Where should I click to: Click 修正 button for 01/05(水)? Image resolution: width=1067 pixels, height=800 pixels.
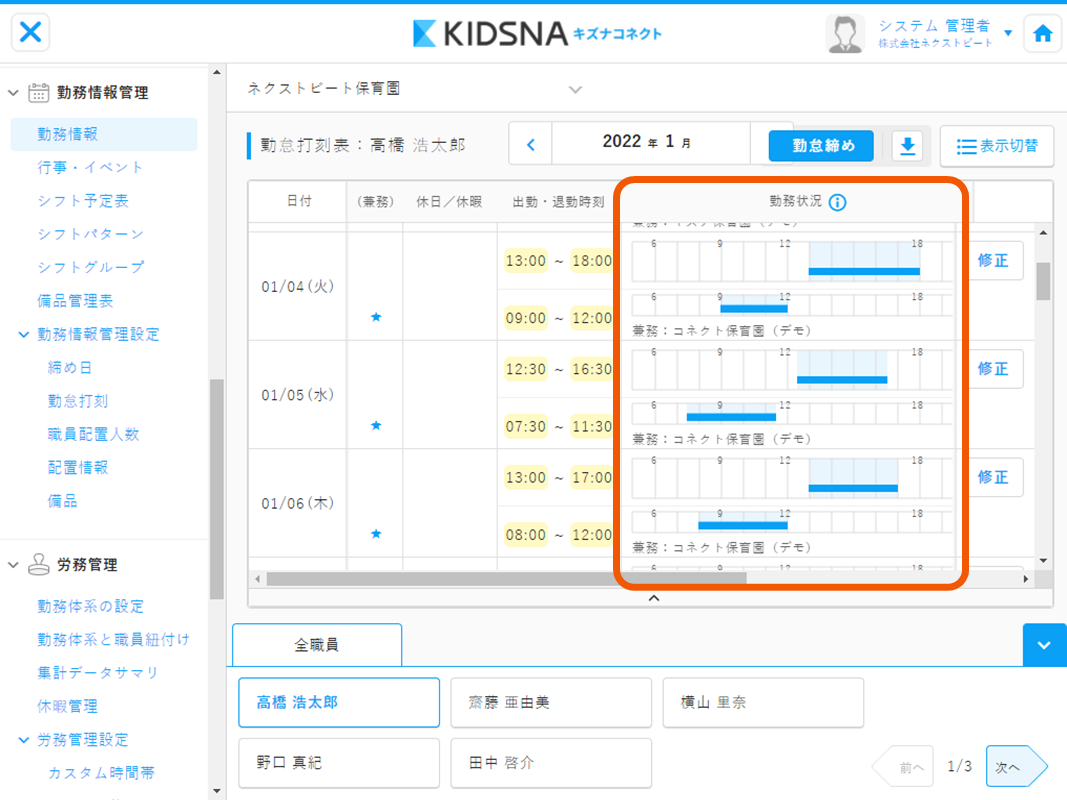pyautogui.click(x=992, y=369)
